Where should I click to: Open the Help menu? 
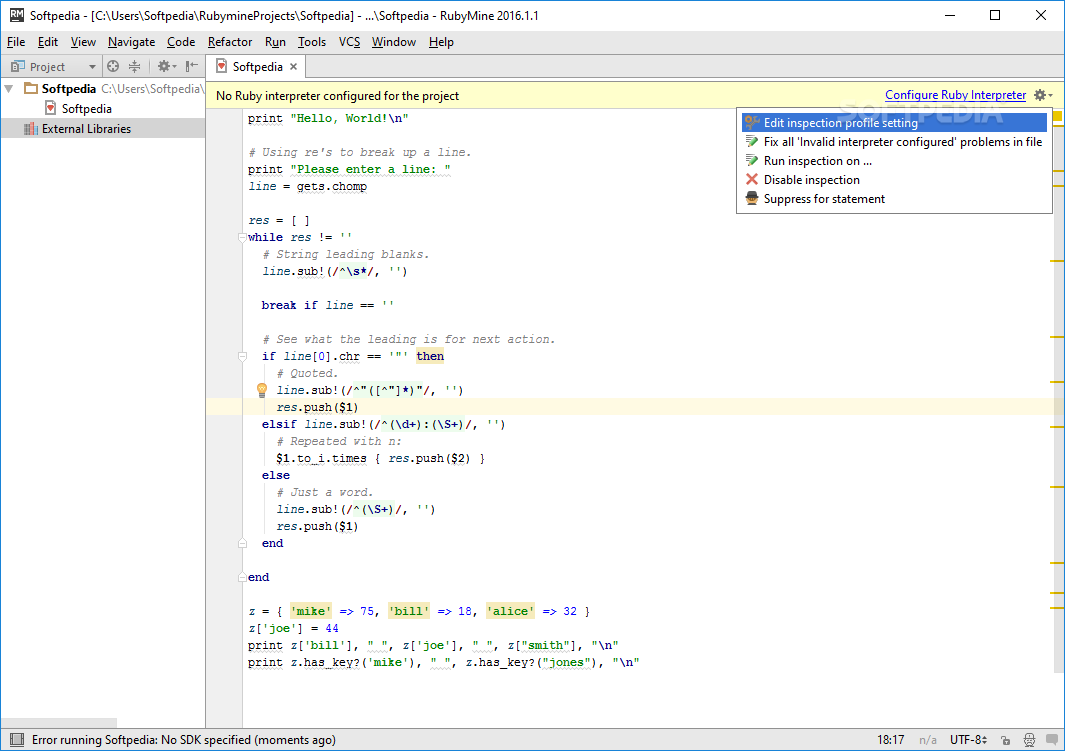(x=441, y=42)
